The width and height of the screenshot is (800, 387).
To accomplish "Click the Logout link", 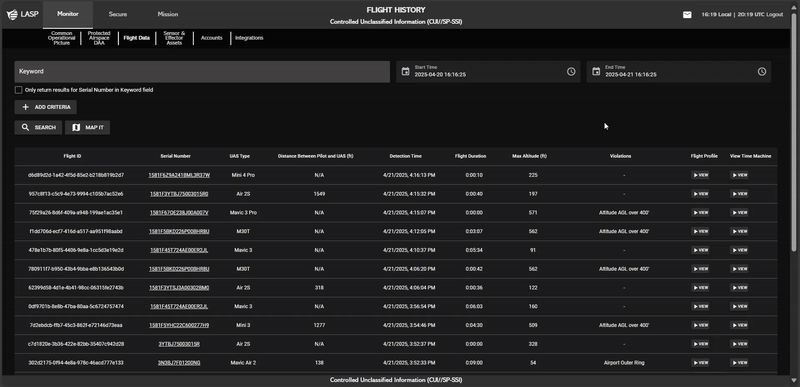I will pyautogui.click(x=774, y=15).
